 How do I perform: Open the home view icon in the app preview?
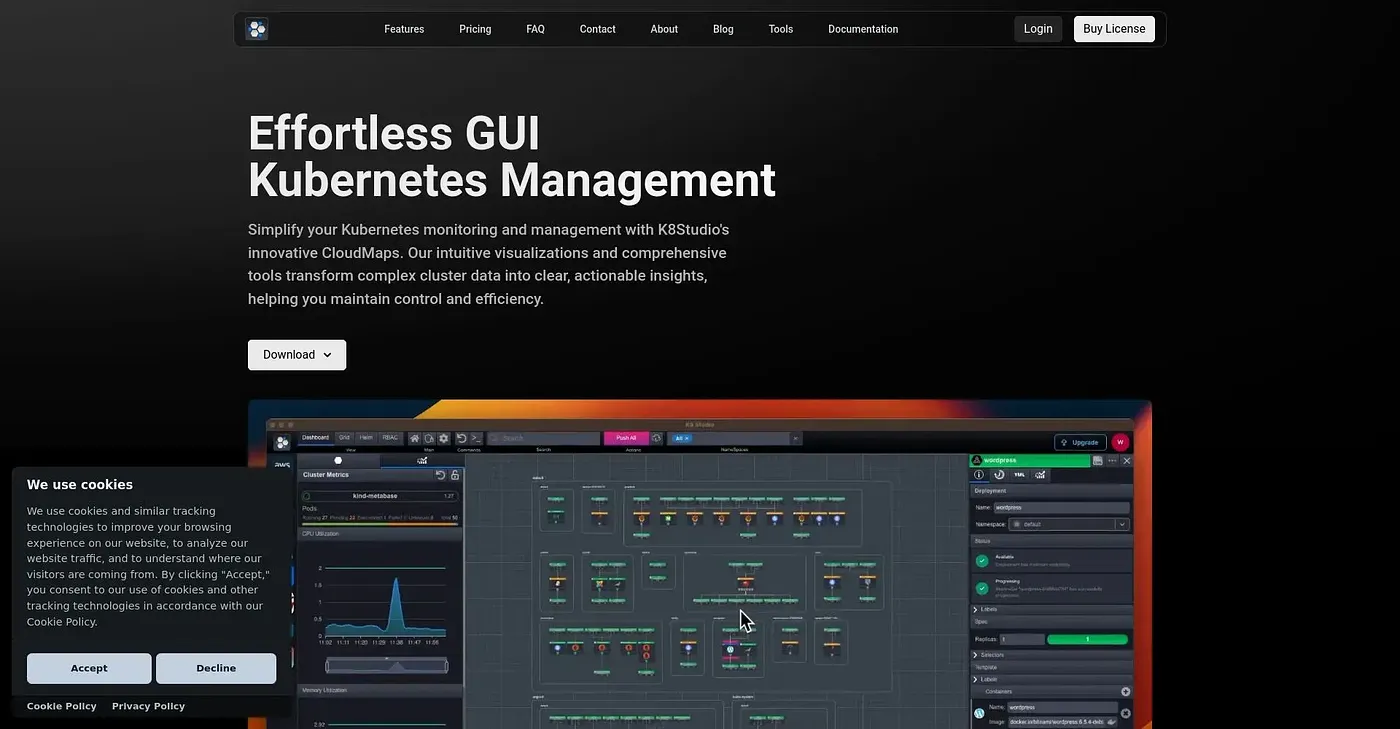(x=414, y=438)
